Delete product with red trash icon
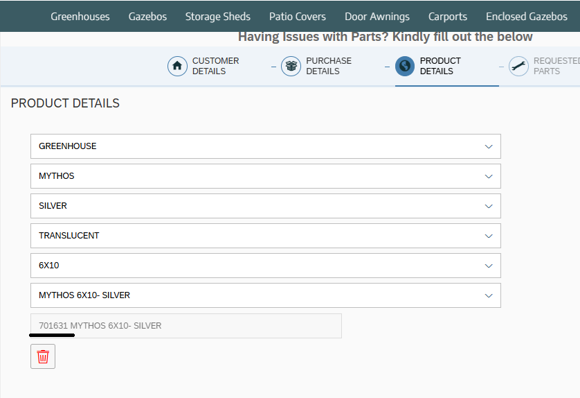Image resolution: width=580 pixels, height=398 pixels. click(x=43, y=357)
